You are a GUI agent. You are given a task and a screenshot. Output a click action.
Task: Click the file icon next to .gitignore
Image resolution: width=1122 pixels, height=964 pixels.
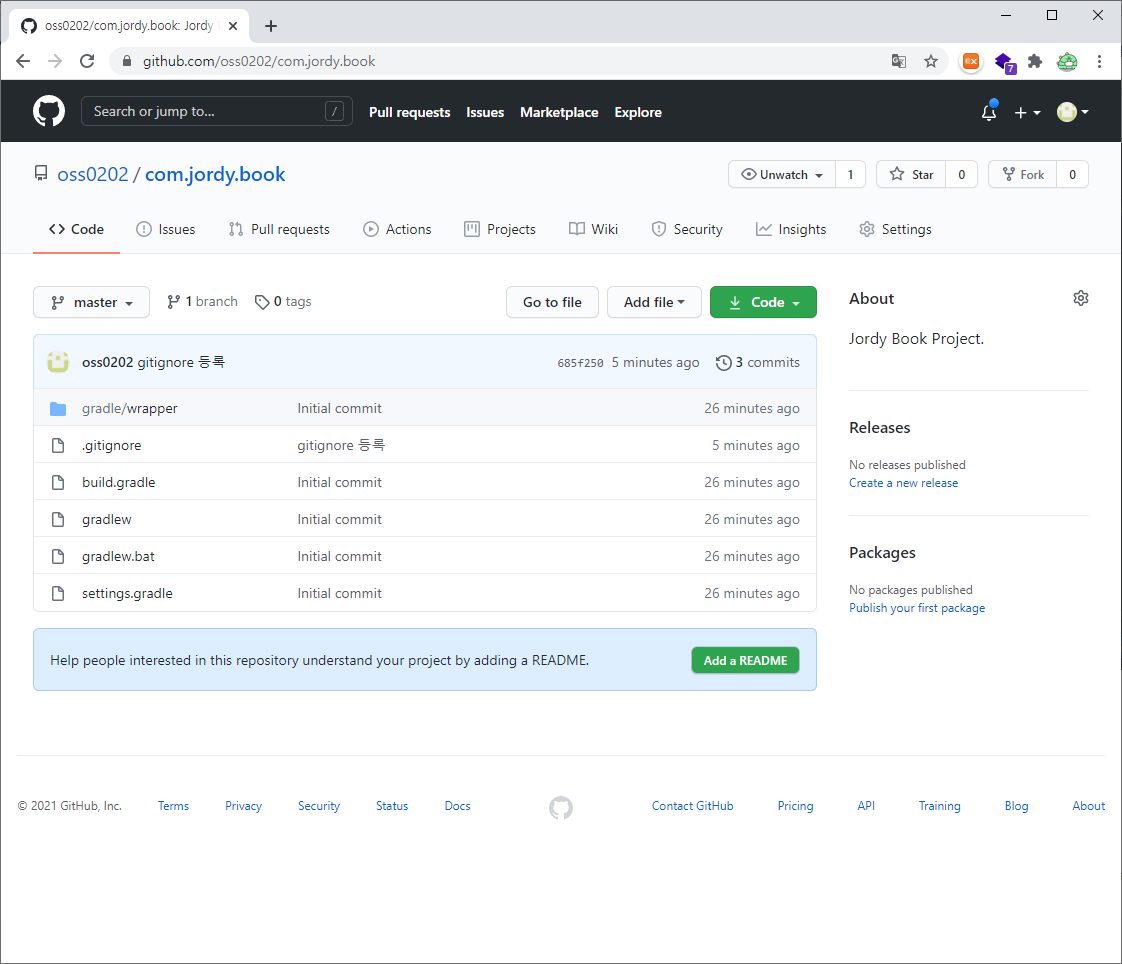(58, 445)
